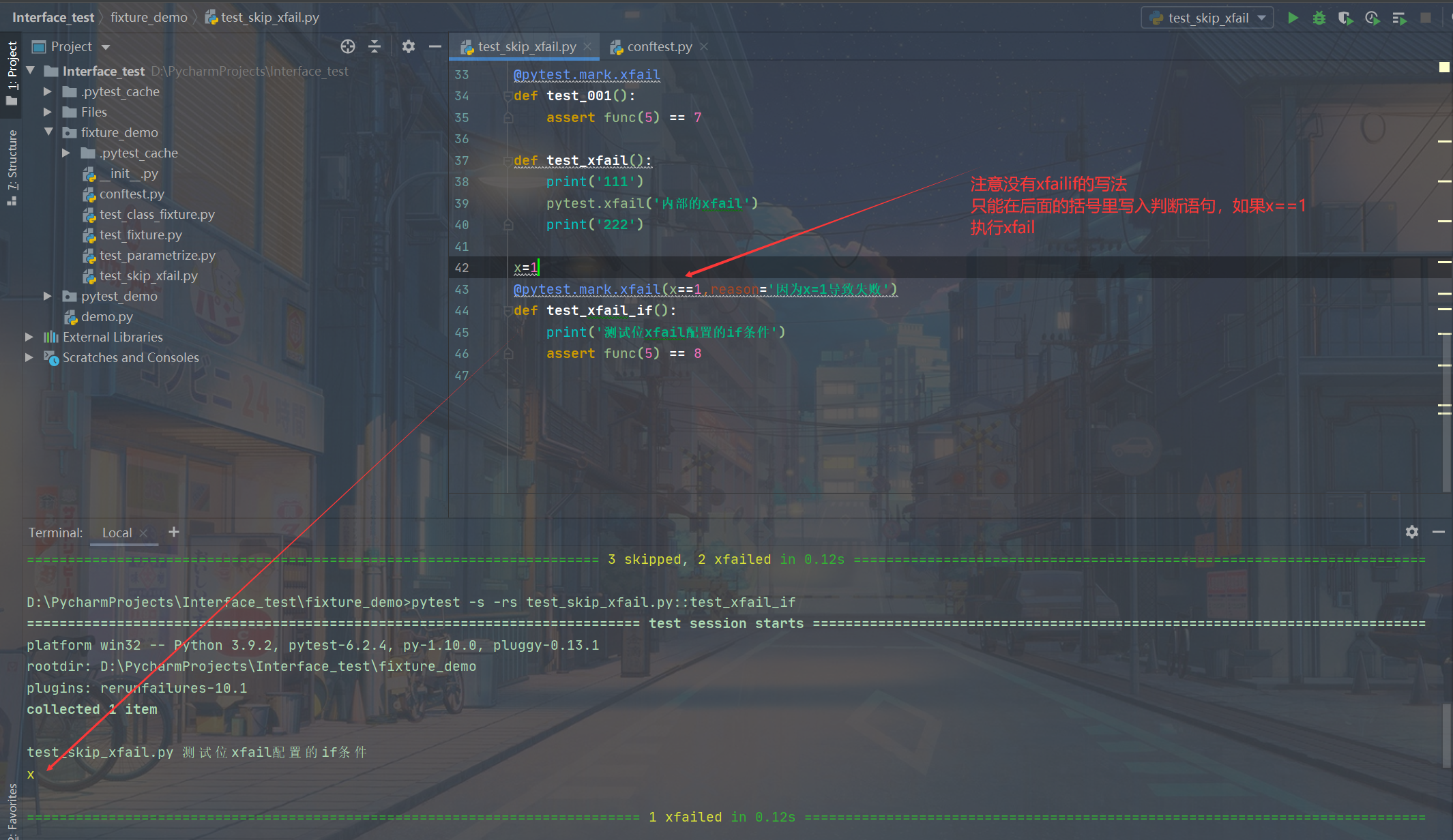Click the pytest command line in terminal
1453x840 pixels.
(411, 602)
